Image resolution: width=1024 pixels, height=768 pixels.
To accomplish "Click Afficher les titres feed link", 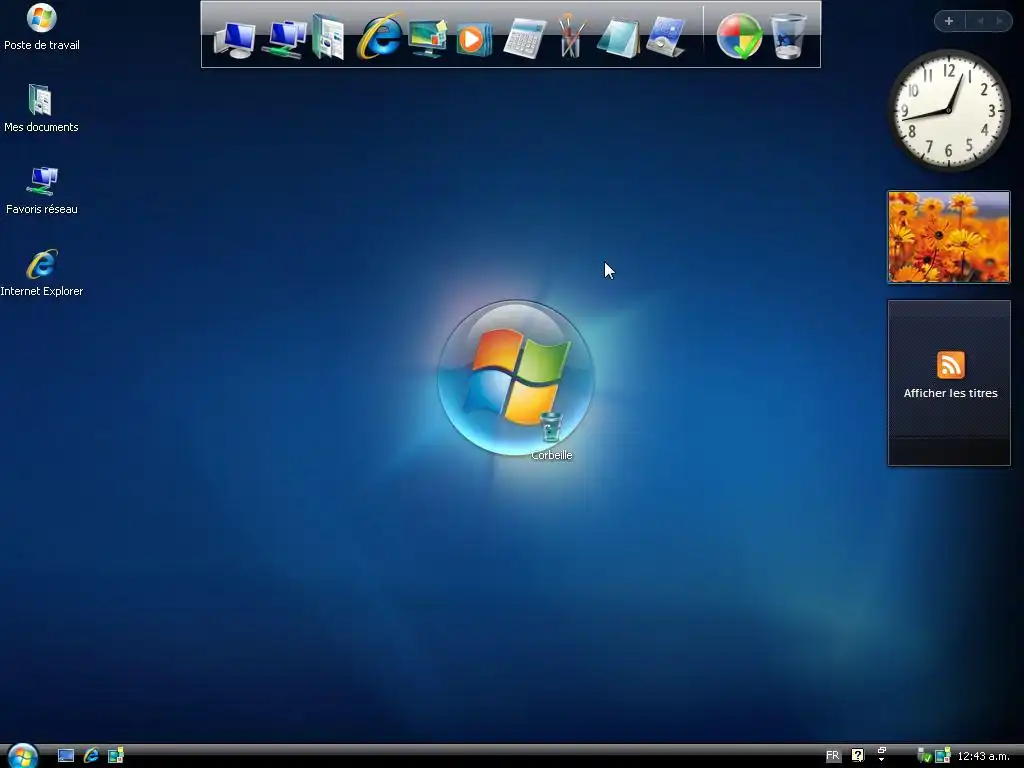I will tap(950, 393).
